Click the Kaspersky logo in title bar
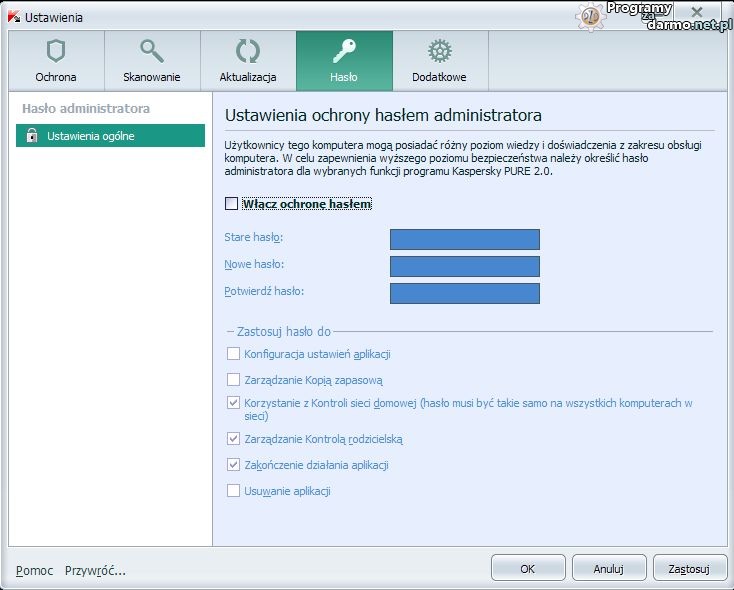Image resolution: width=734 pixels, height=590 pixels. 14,17
